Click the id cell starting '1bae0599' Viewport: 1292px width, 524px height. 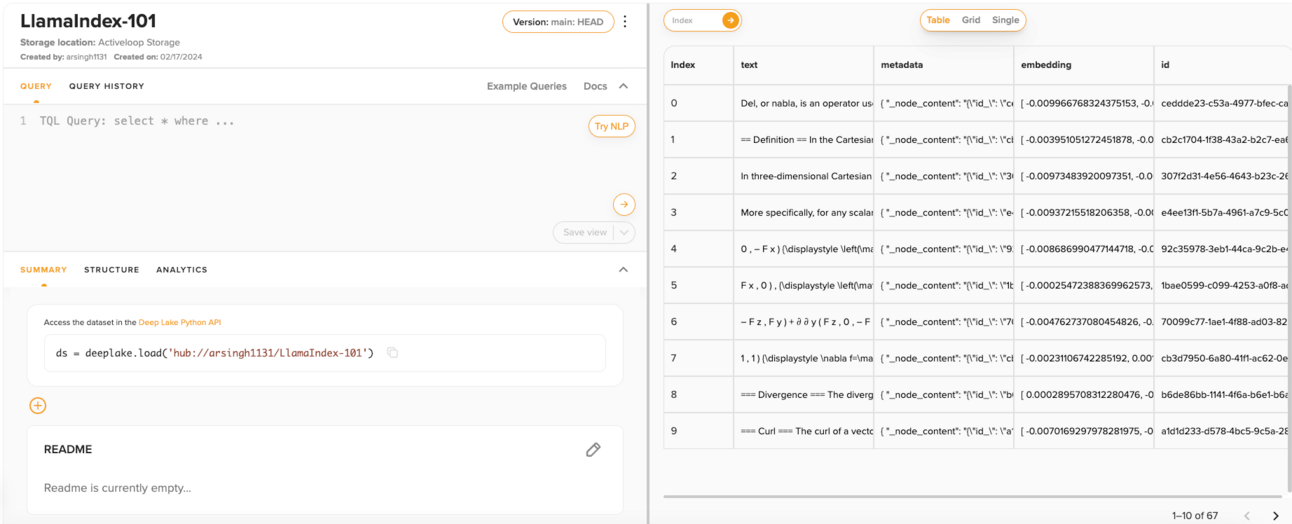coord(1222,286)
